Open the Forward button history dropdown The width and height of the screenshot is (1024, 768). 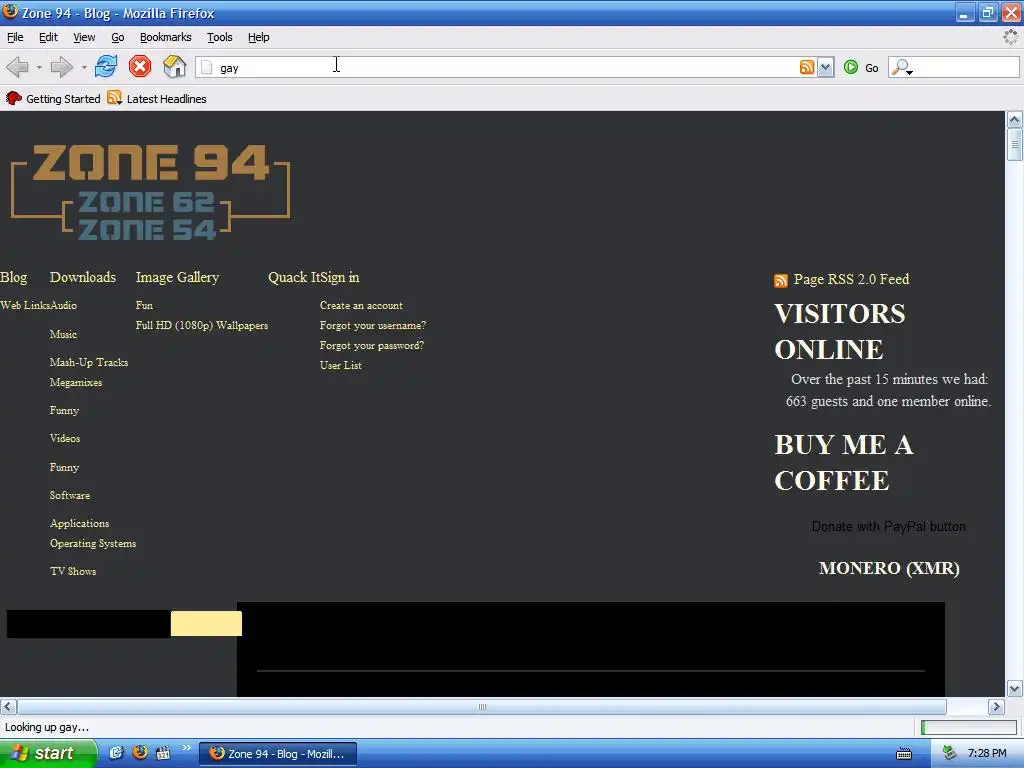(x=84, y=67)
